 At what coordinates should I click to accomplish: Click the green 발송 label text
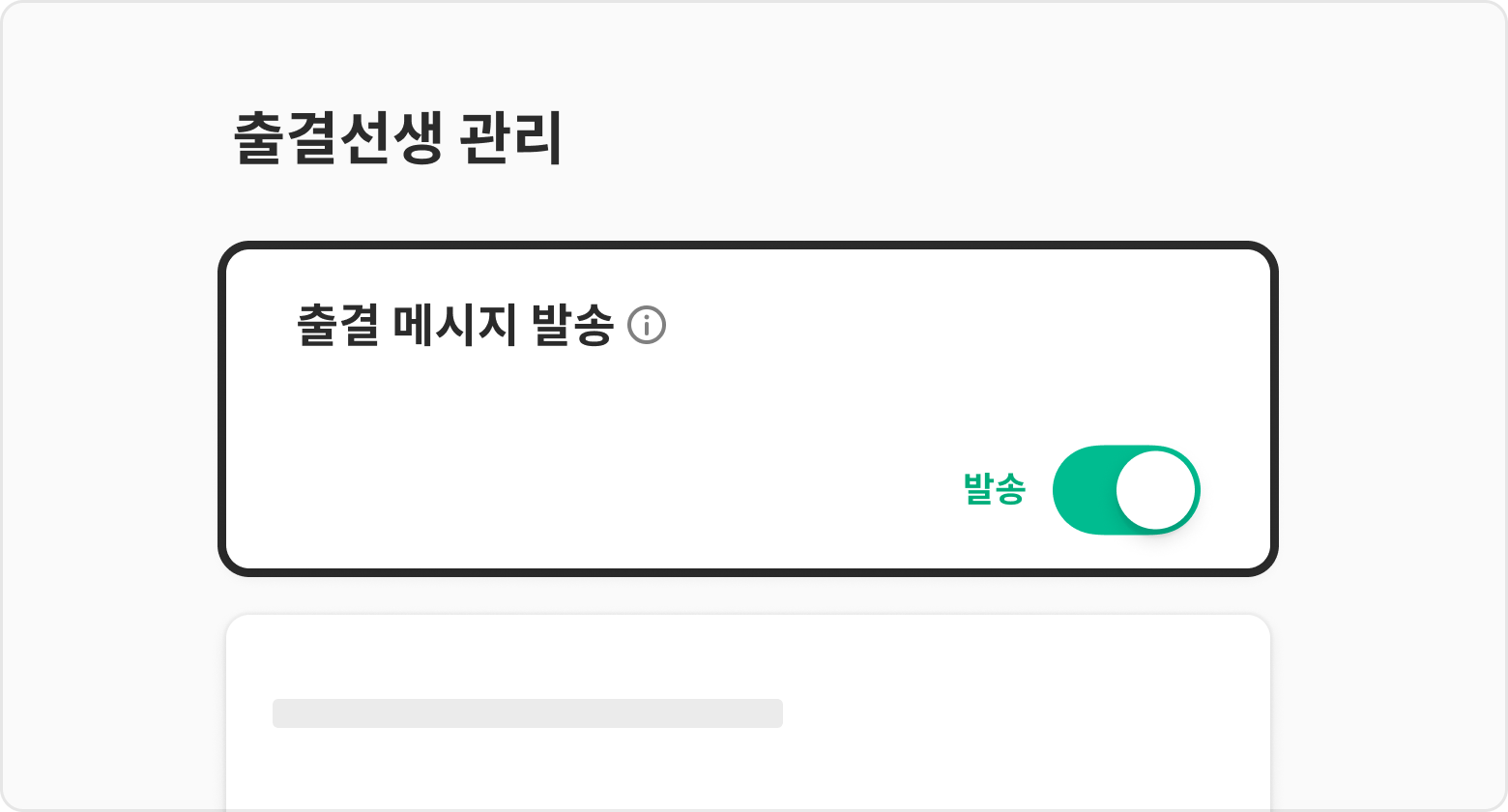(994, 490)
